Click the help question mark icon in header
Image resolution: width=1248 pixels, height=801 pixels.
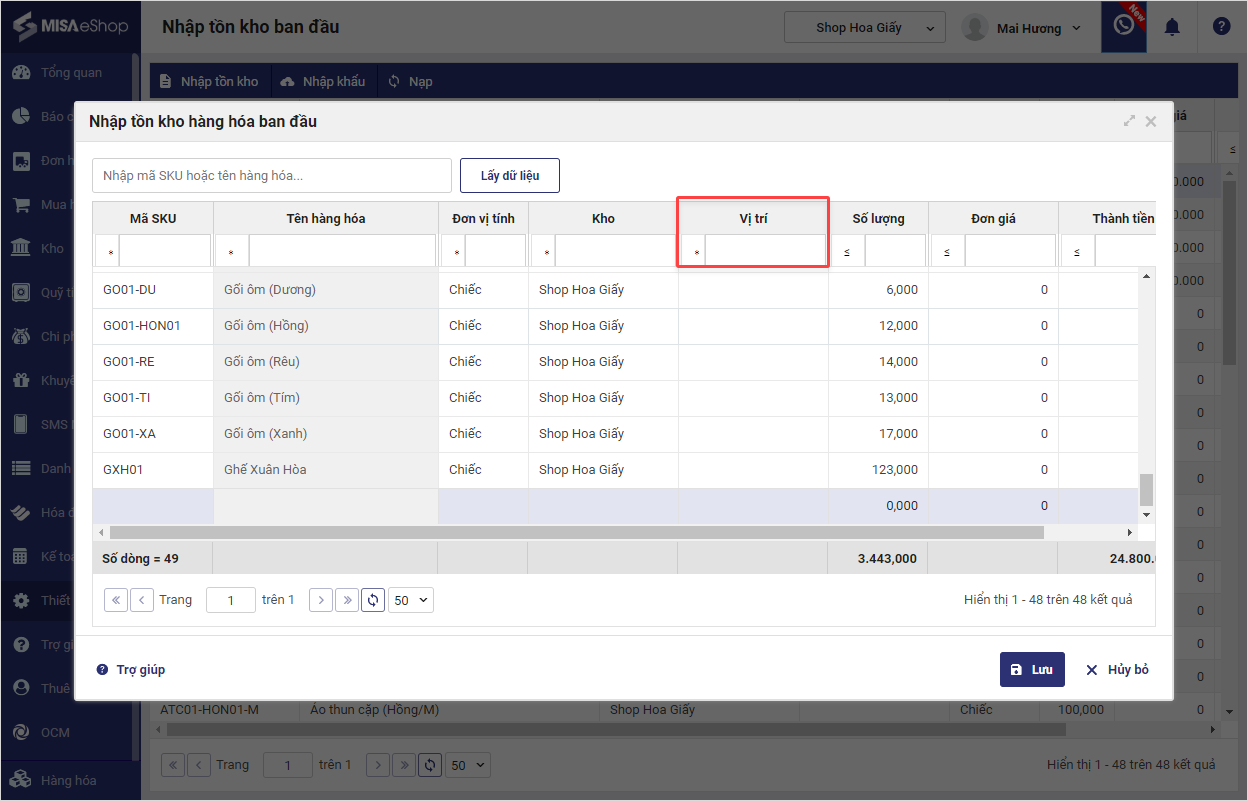pyautogui.click(x=1221, y=27)
